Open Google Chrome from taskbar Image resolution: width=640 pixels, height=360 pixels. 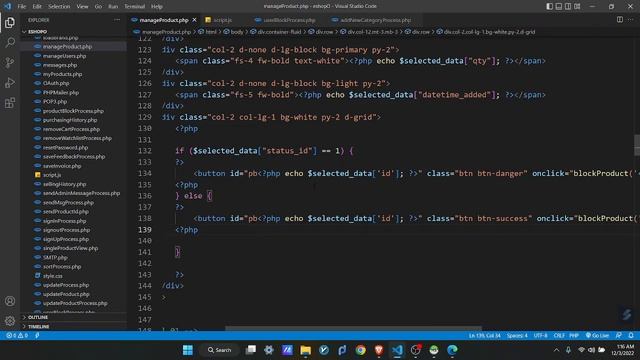[x=360, y=350]
